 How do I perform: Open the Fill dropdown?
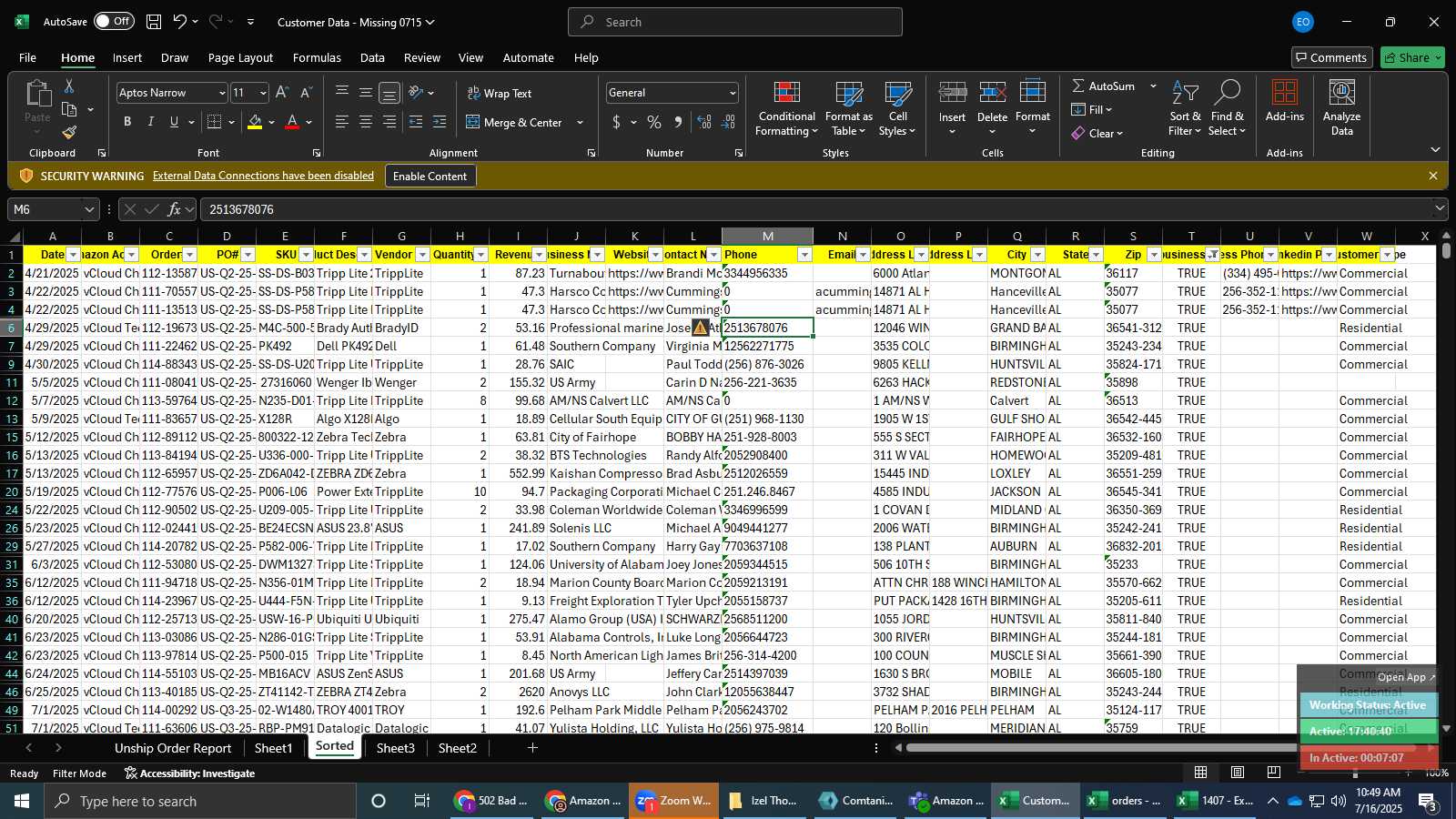pyautogui.click(x=1092, y=109)
